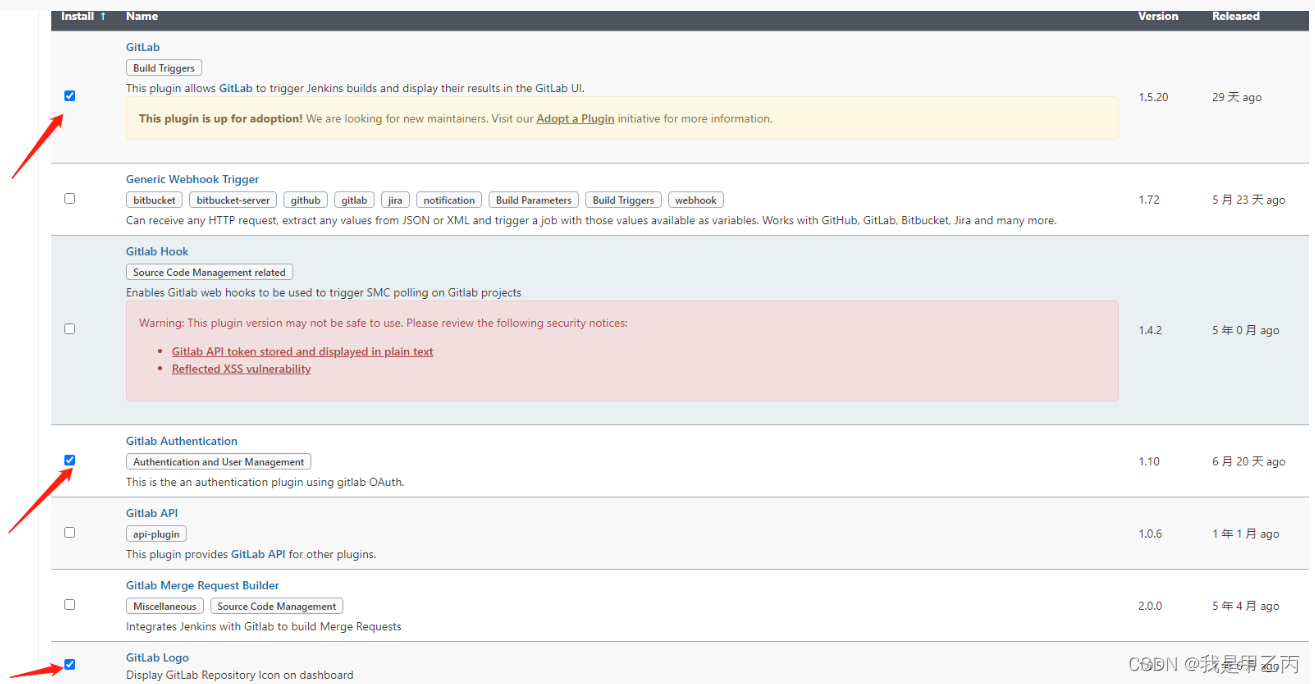Click the jira tag
The image size is (1315, 684).
[x=395, y=200]
